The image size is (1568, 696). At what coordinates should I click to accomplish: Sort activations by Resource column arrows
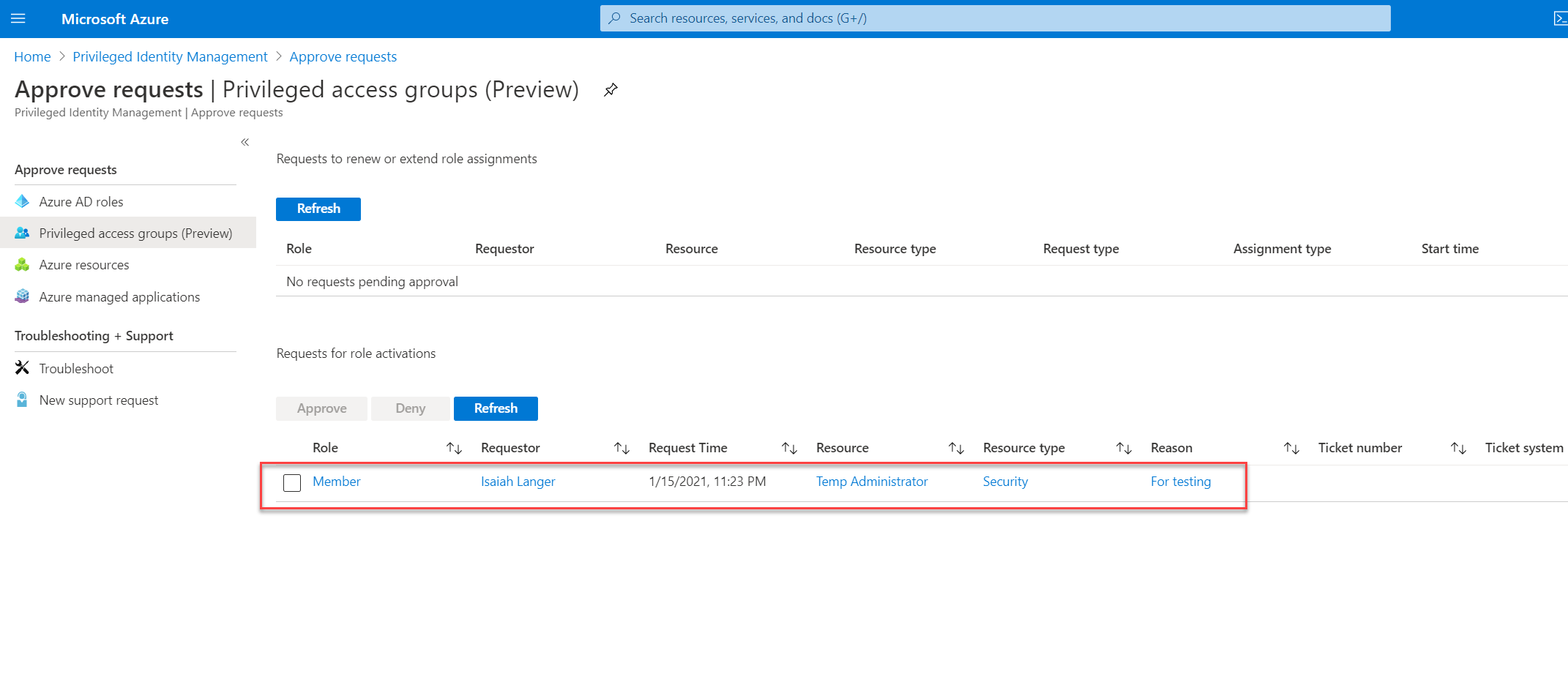956,448
